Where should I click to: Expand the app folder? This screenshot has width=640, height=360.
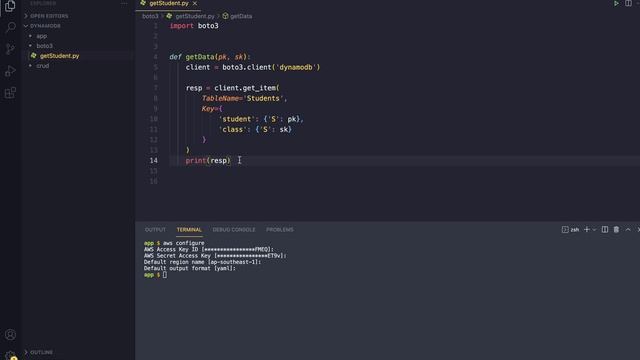click(42, 36)
